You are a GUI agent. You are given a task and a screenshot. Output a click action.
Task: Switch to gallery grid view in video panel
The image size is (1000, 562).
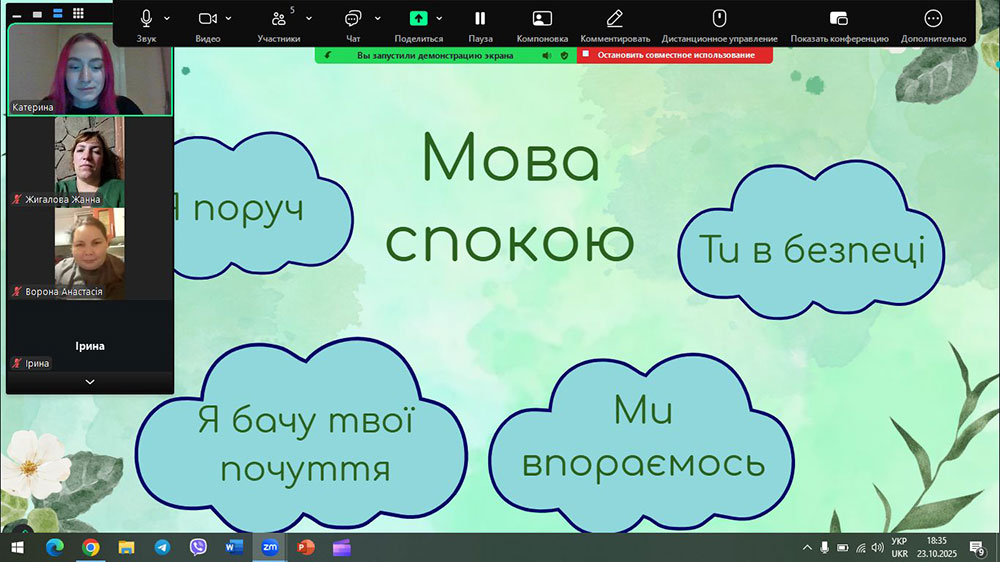[78, 15]
